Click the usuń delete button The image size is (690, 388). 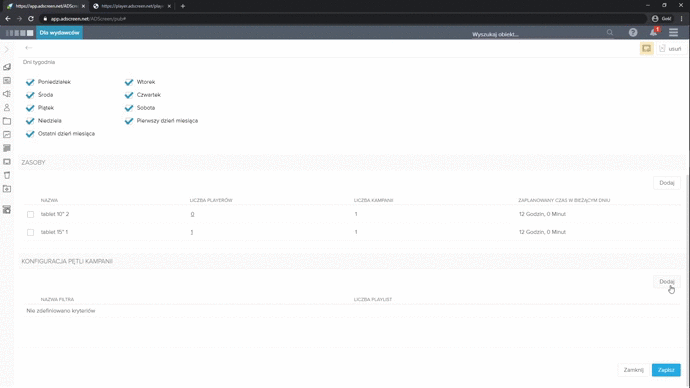pos(670,49)
